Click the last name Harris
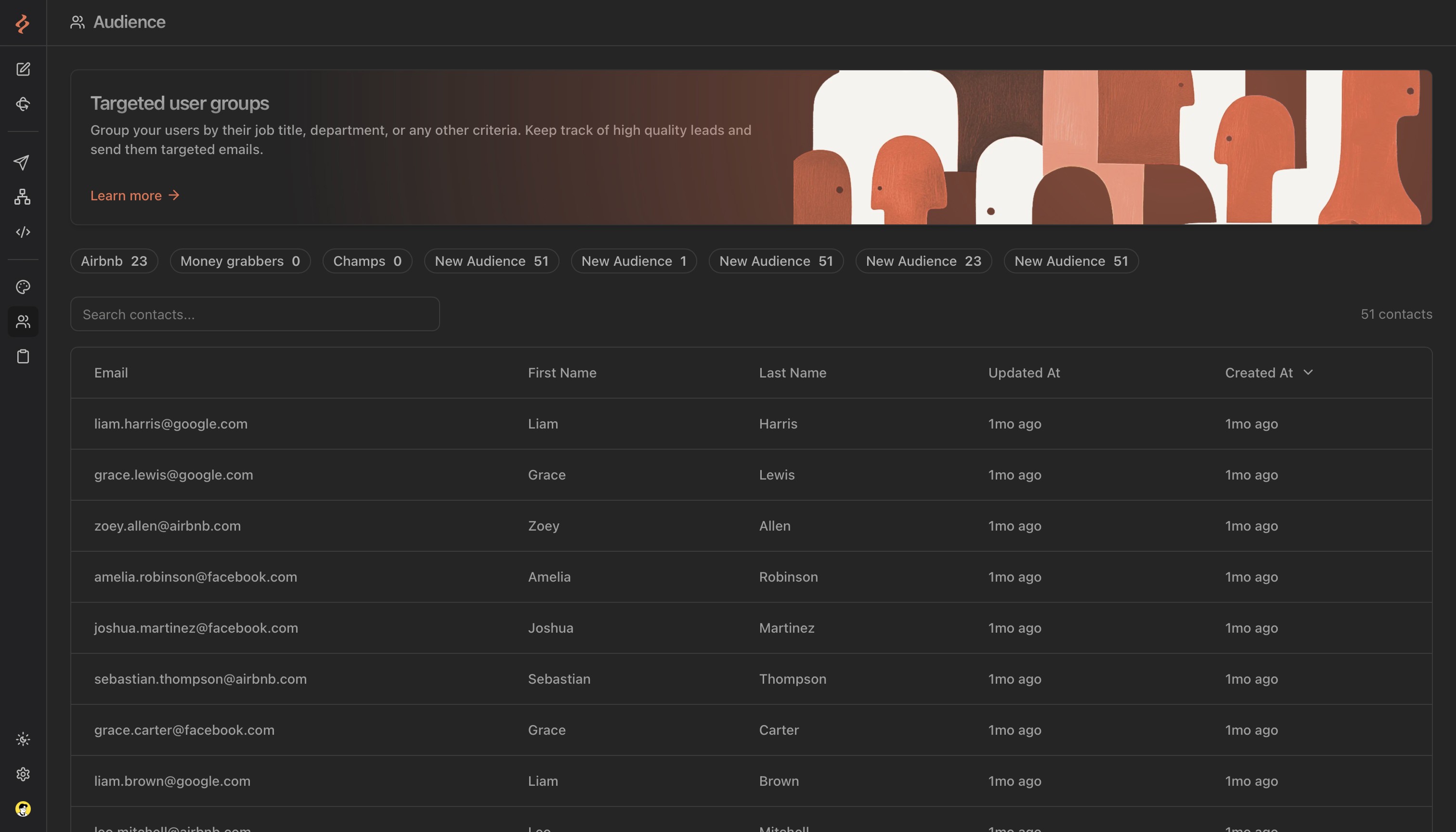Image resolution: width=1456 pixels, height=832 pixels. point(778,423)
